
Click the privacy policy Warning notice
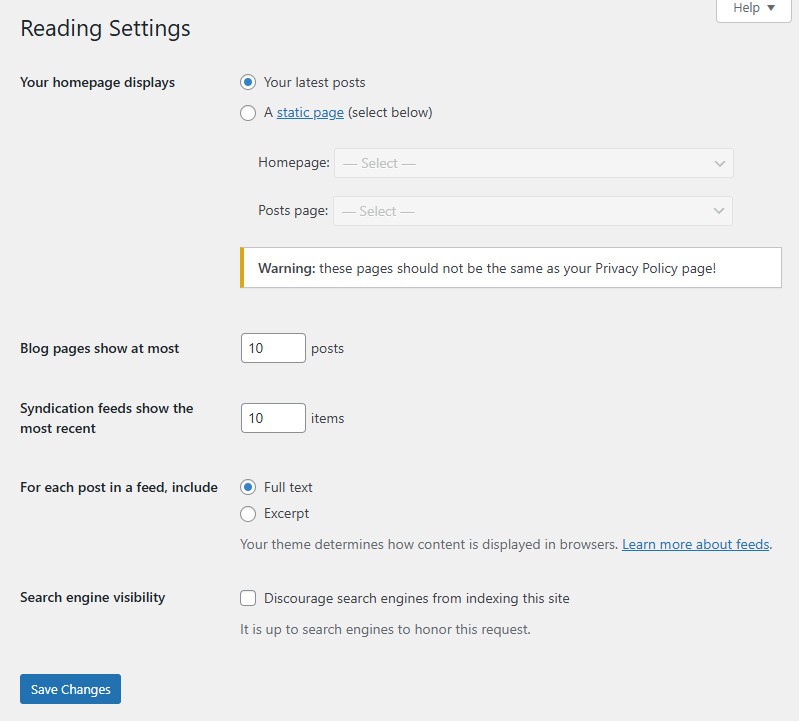511,268
